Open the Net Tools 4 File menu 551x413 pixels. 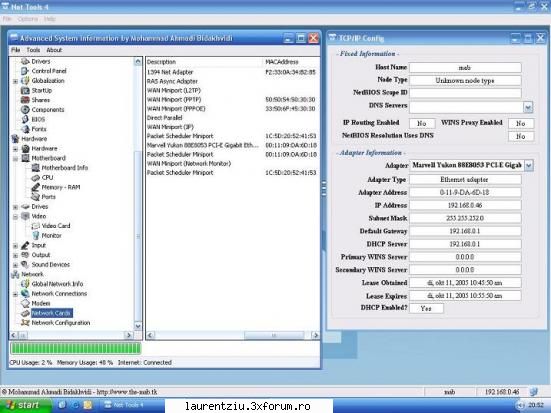pos(7,19)
